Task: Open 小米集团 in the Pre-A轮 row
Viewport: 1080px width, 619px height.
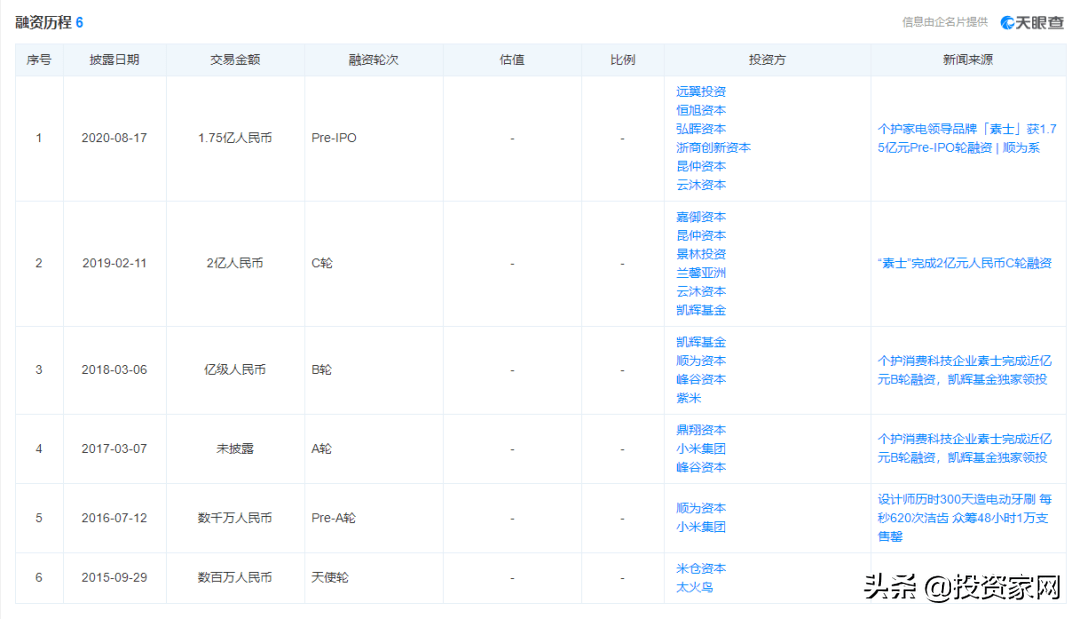Action: [x=700, y=527]
